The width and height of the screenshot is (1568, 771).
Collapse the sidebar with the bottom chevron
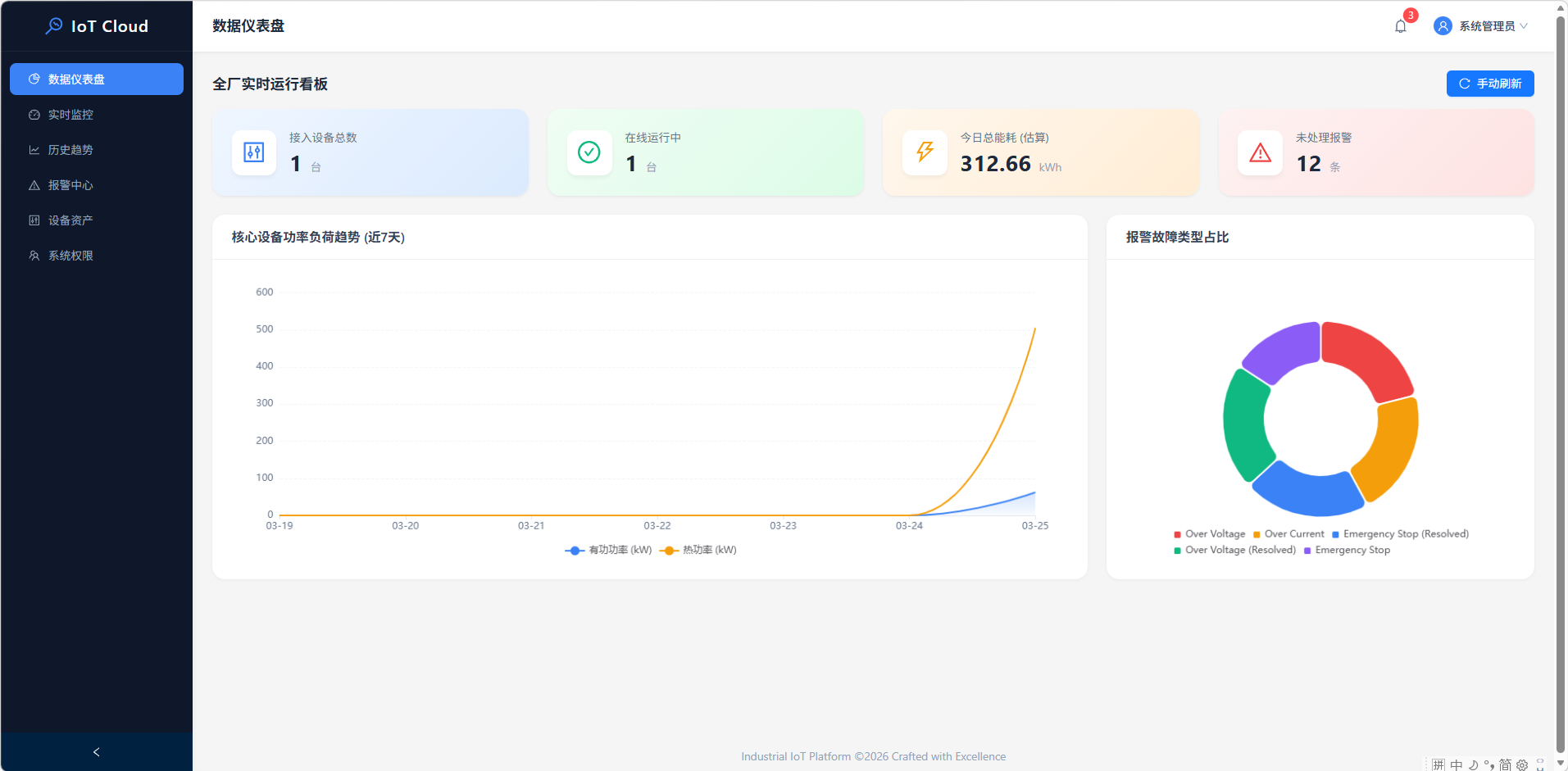96,752
